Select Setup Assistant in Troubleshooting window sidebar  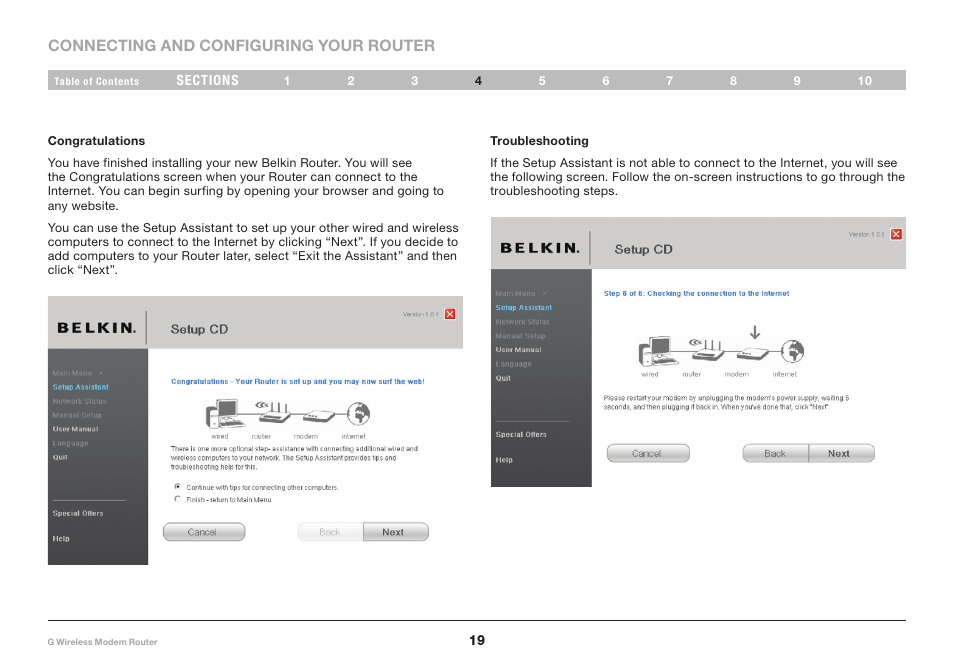(x=524, y=308)
